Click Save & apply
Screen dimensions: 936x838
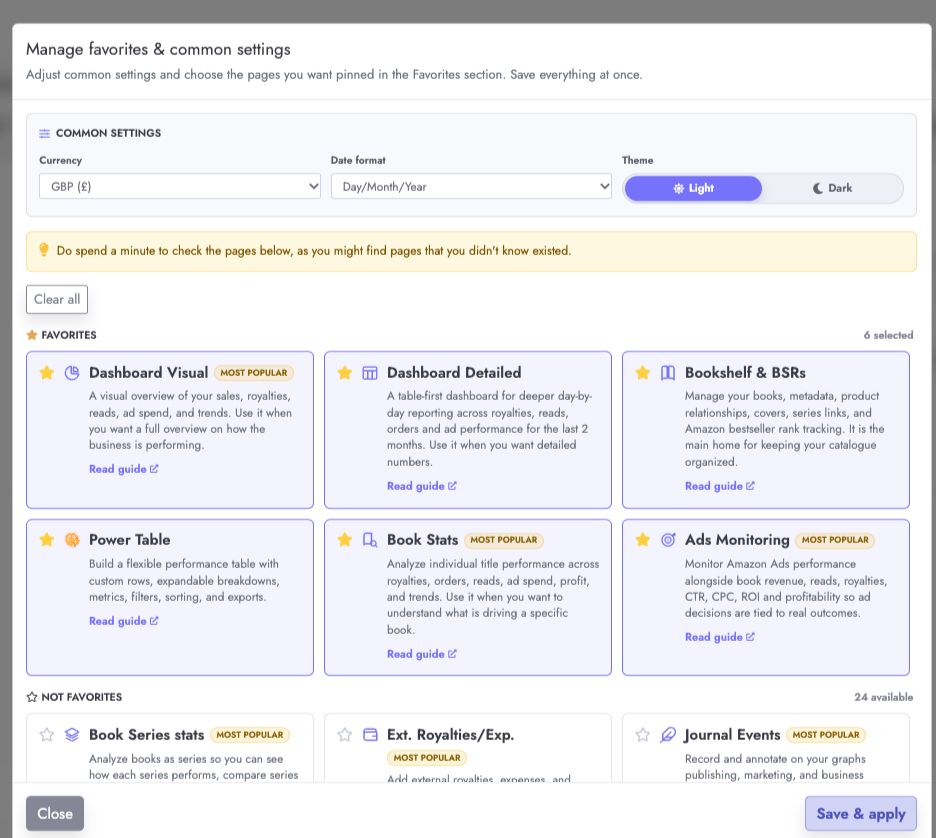point(861,814)
